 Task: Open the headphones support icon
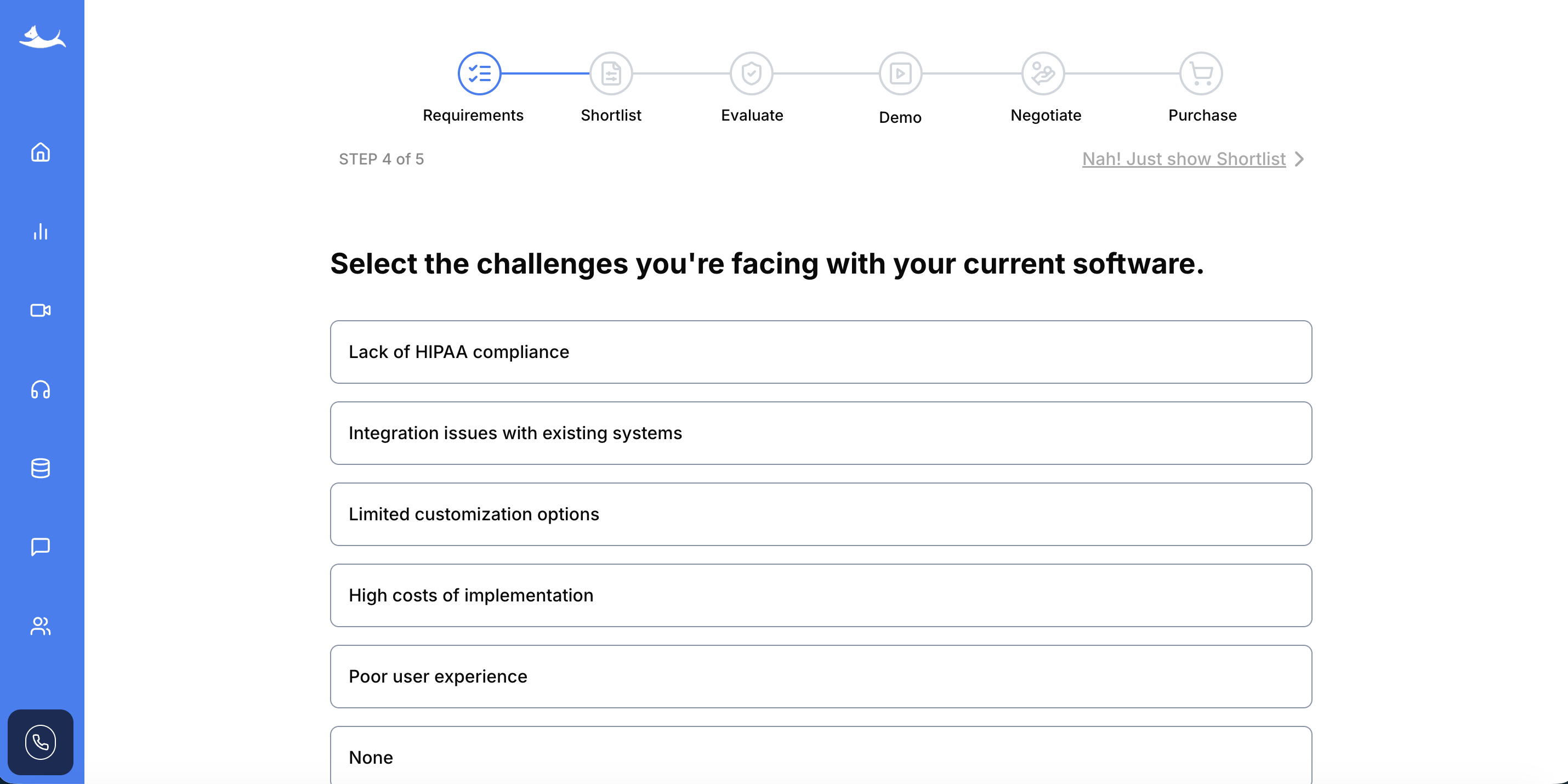tap(40, 390)
